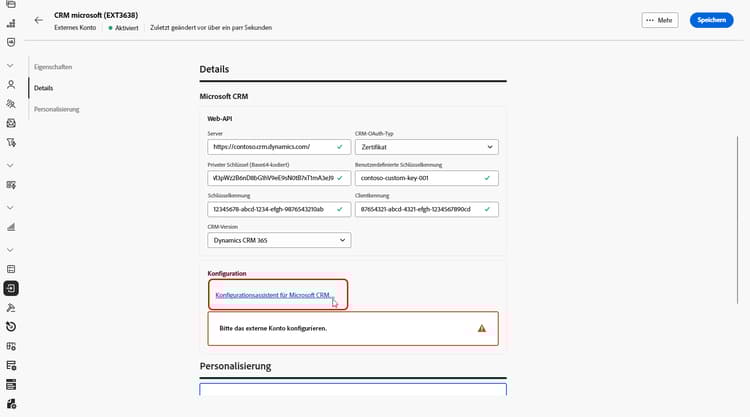Open the top cut-off sidebar card icon

(11, 4)
